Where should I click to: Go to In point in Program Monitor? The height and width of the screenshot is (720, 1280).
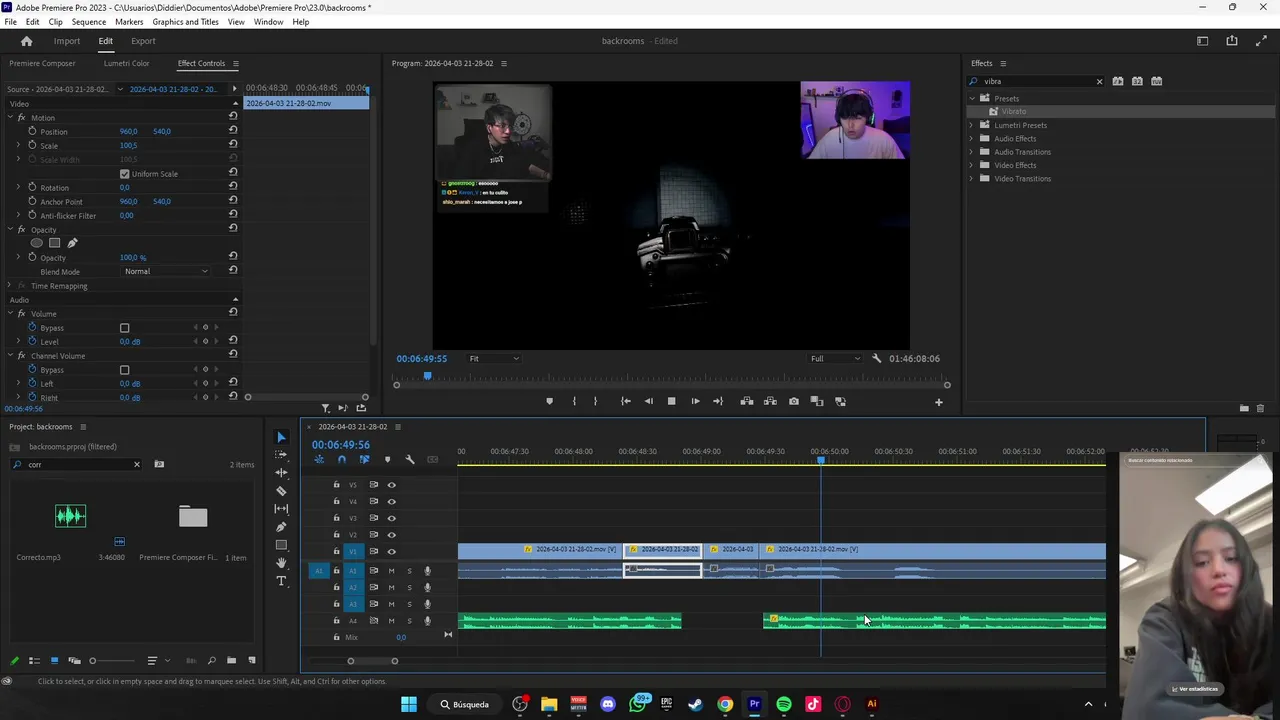(x=625, y=401)
